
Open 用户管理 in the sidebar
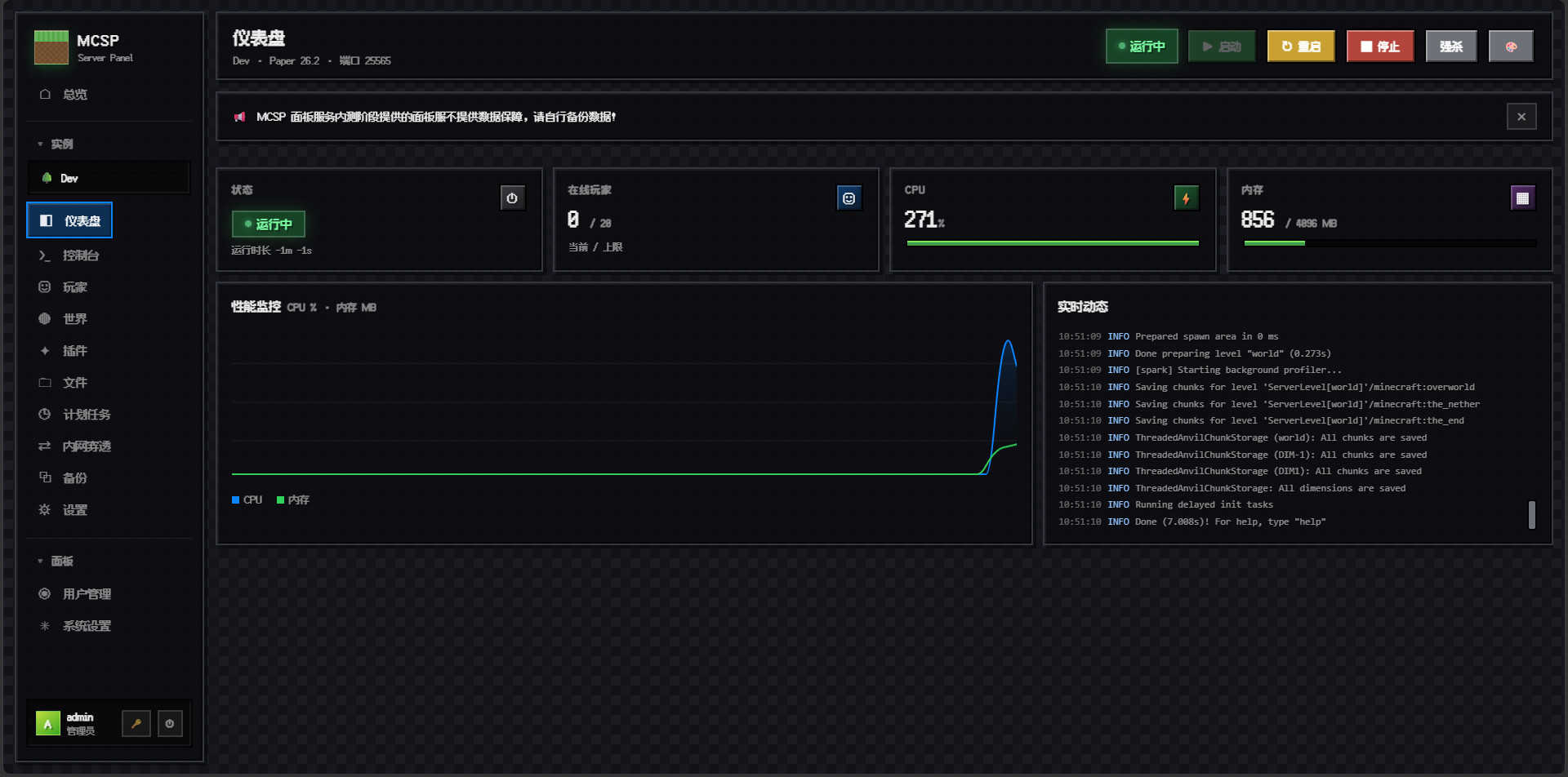click(x=109, y=594)
